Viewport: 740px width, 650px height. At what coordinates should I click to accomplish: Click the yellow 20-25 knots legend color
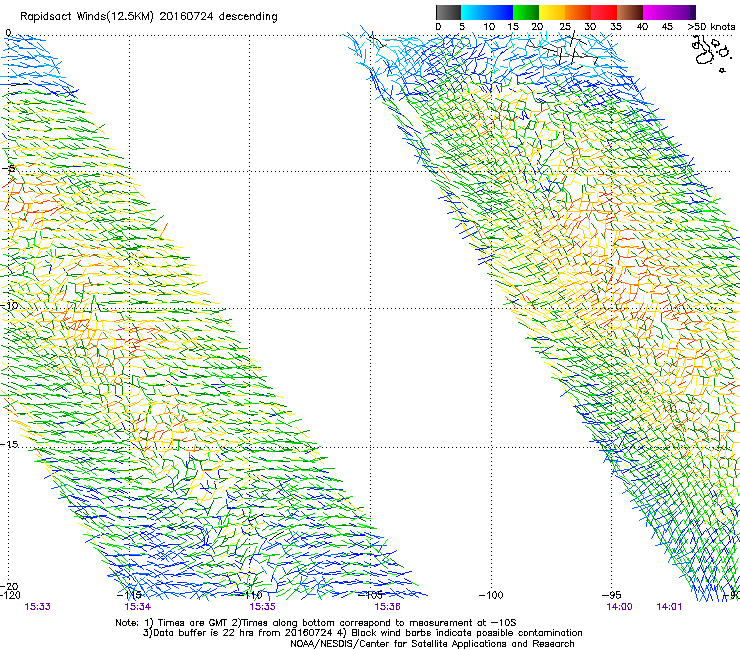coord(552,12)
